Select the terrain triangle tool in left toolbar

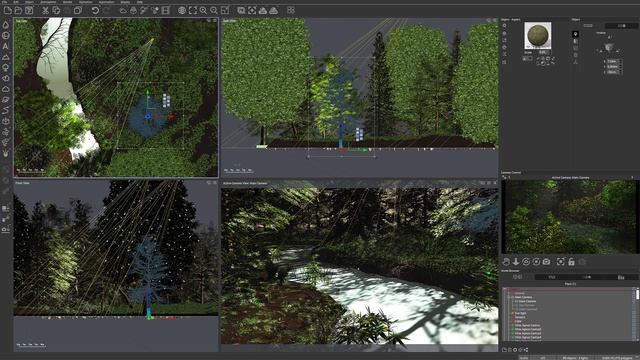coord(6,57)
